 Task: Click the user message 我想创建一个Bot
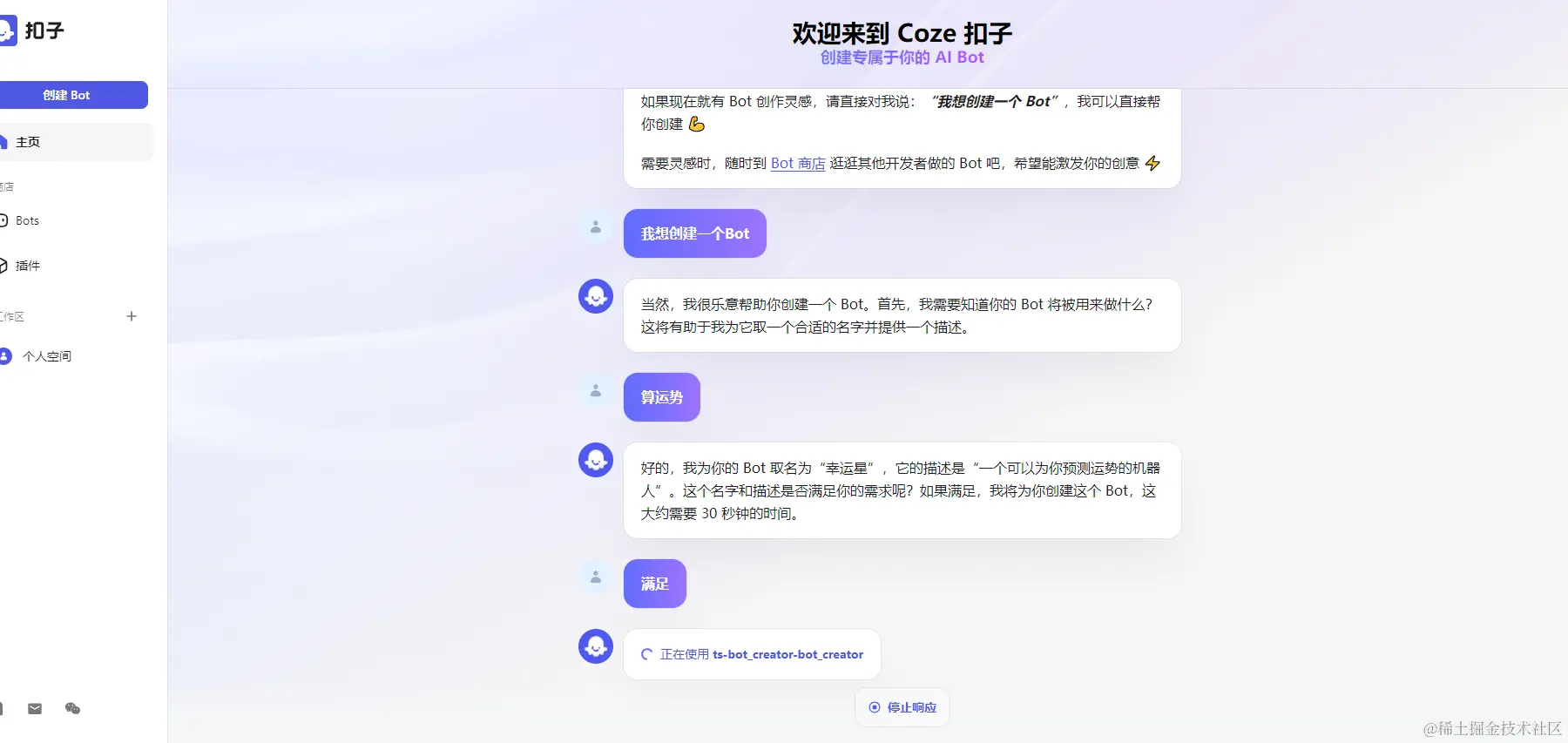coord(695,233)
